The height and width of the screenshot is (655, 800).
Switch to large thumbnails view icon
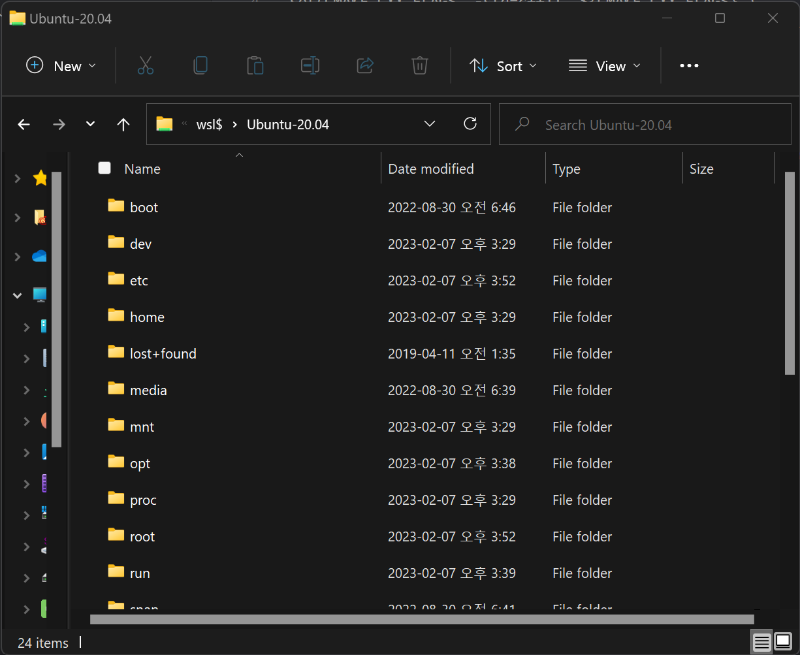(783, 641)
